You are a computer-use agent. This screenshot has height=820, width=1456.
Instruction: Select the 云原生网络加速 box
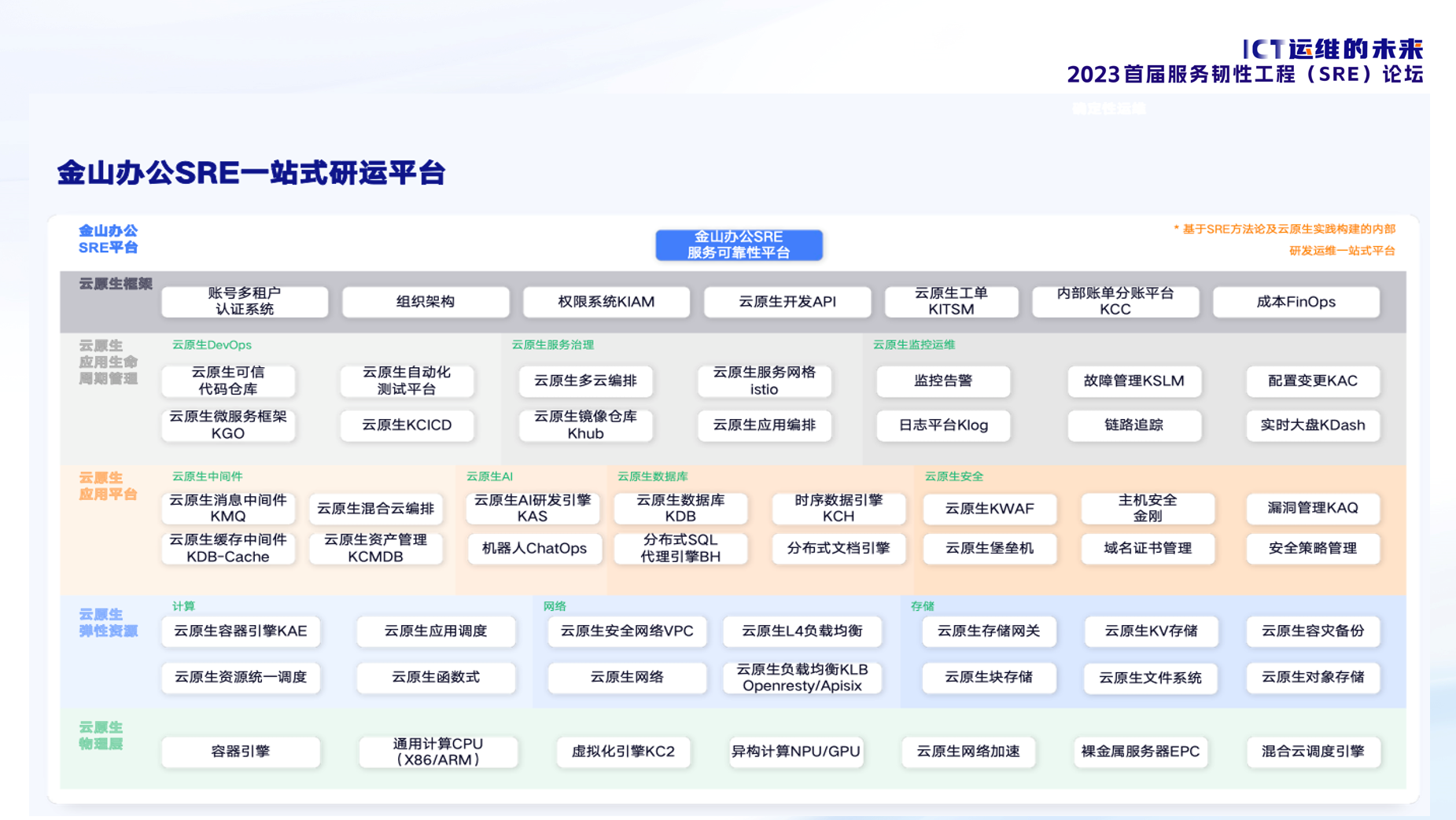[968, 752]
